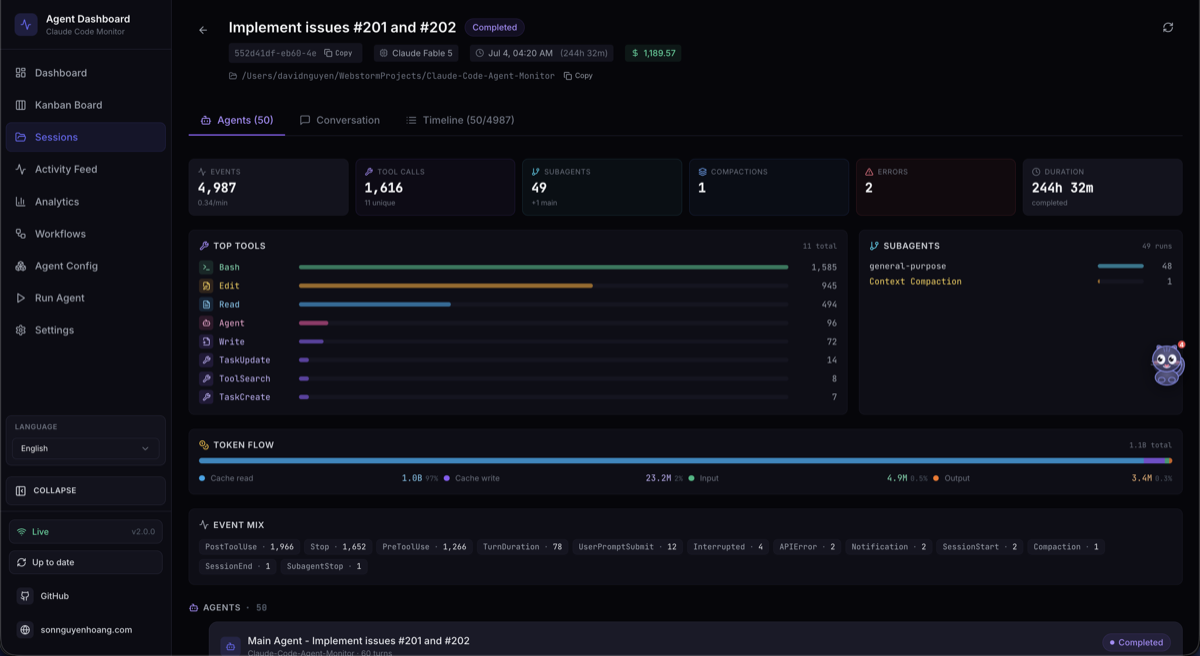
Task: Click the Token Flow coins icon
Action: pyautogui.click(x=204, y=445)
